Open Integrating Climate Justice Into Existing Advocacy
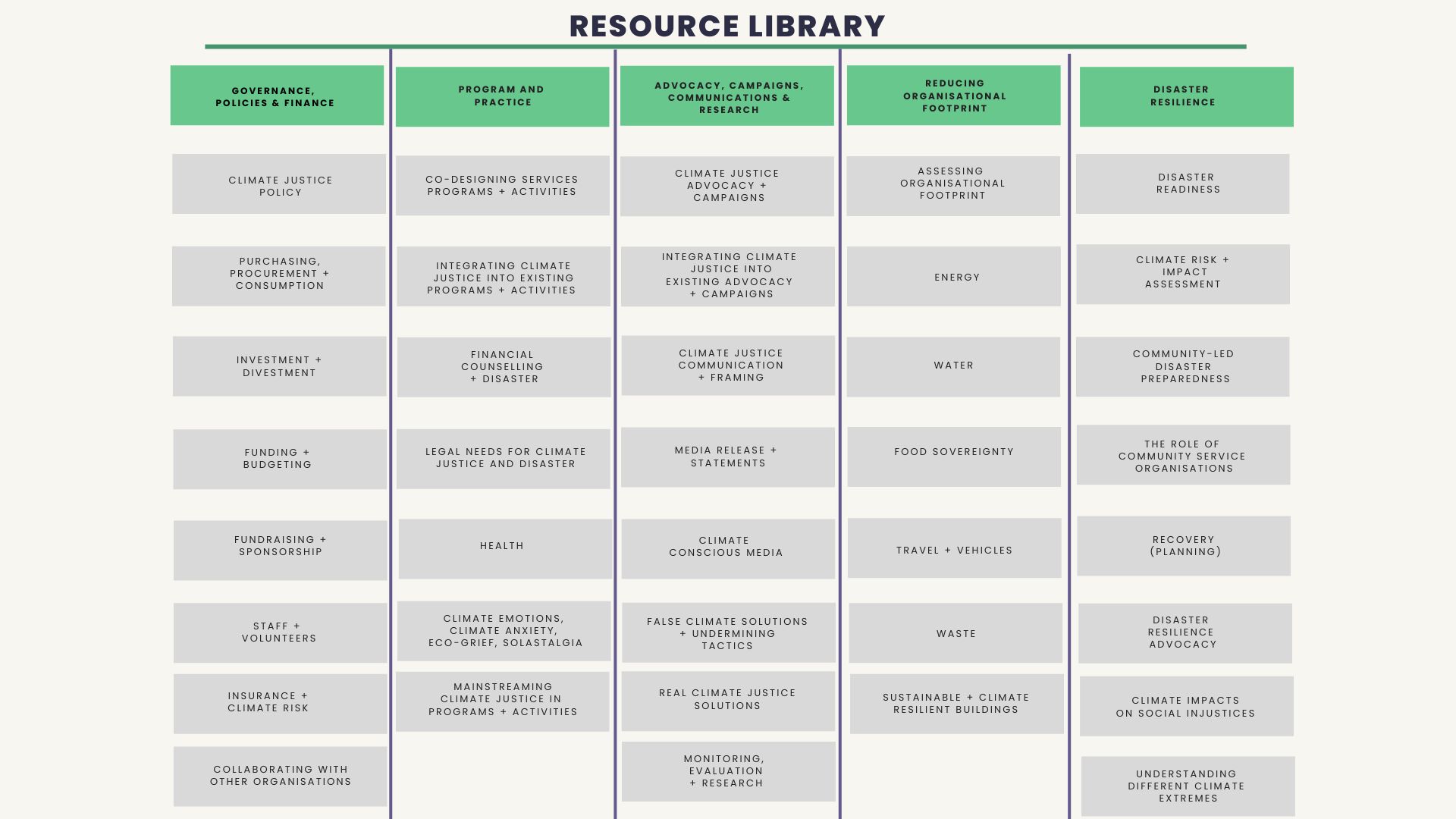The width and height of the screenshot is (1456, 819). [x=728, y=277]
